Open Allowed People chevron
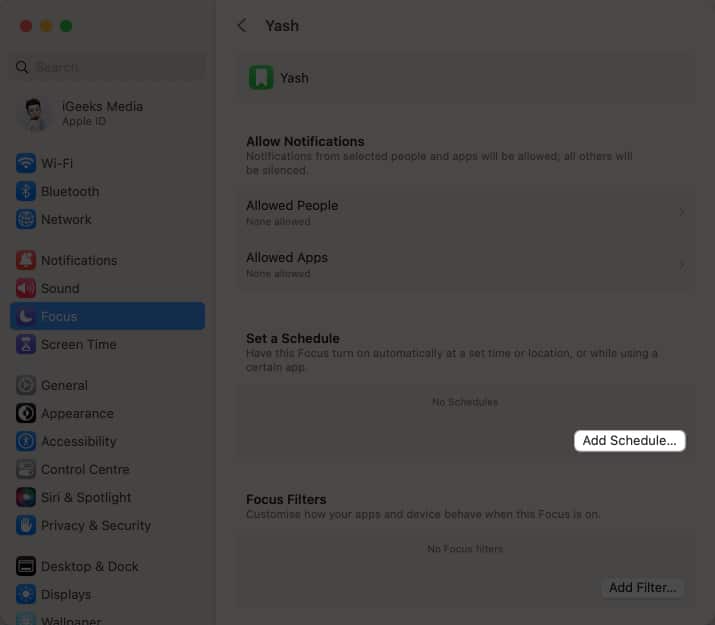The width and height of the screenshot is (715, 625). (682, 212)
